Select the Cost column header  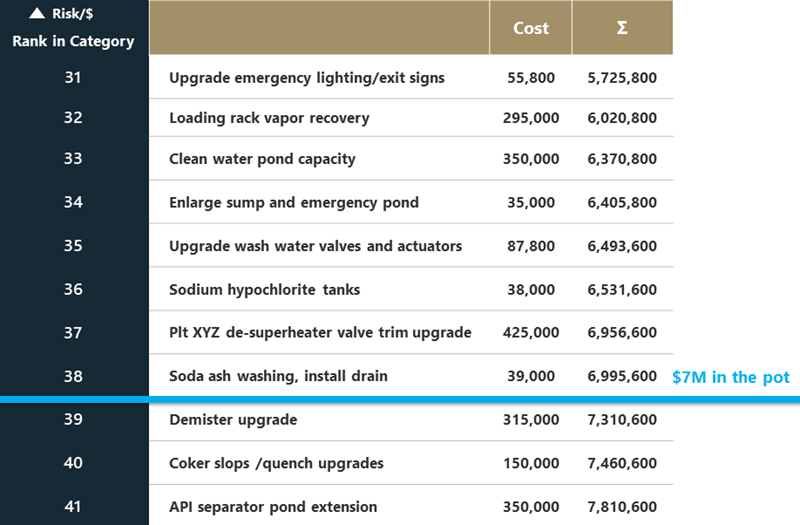[530, 28]
